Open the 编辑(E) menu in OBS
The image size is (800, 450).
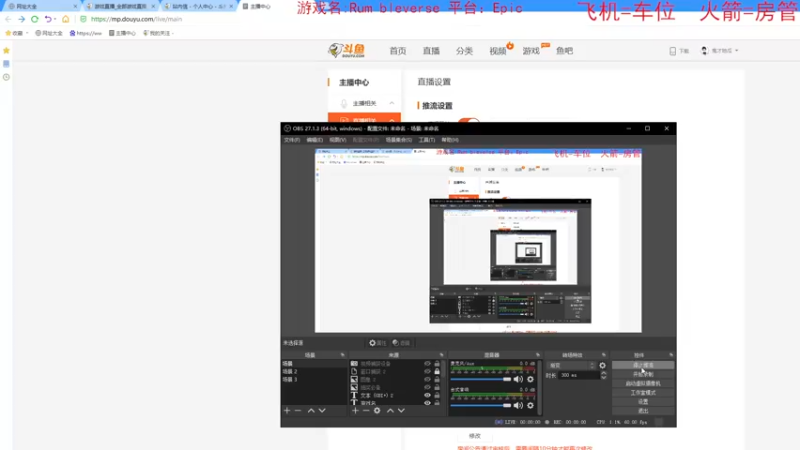[x=314, y=140]
